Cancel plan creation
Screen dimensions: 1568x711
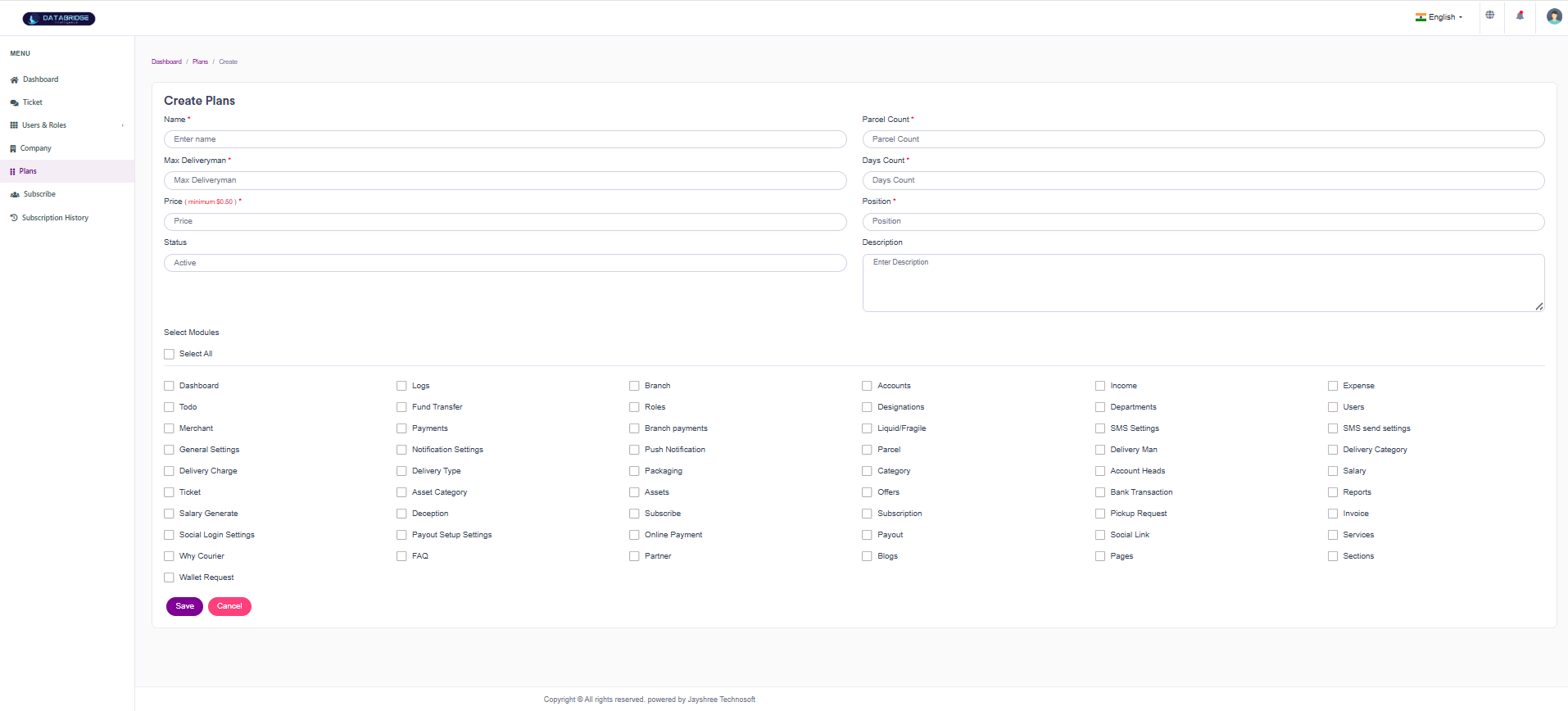coord(229,606)
